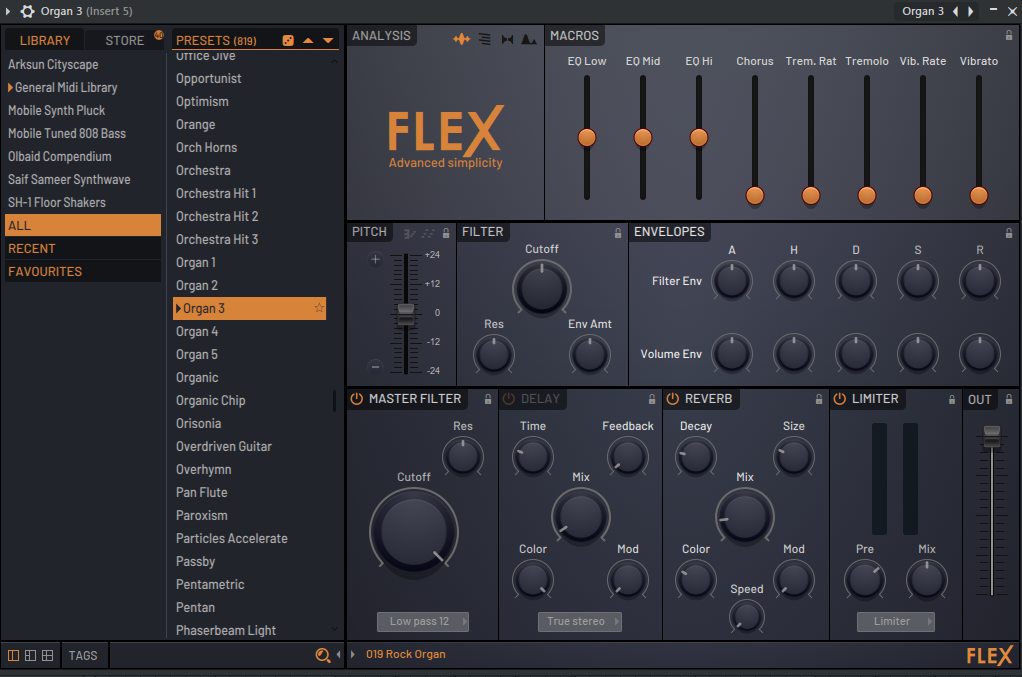
Task: Toggle the Reverb power button
Action: coord(673,399)
